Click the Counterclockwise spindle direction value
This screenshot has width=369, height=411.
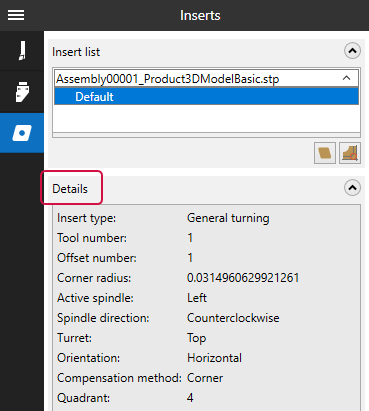(x=233, y=318)
